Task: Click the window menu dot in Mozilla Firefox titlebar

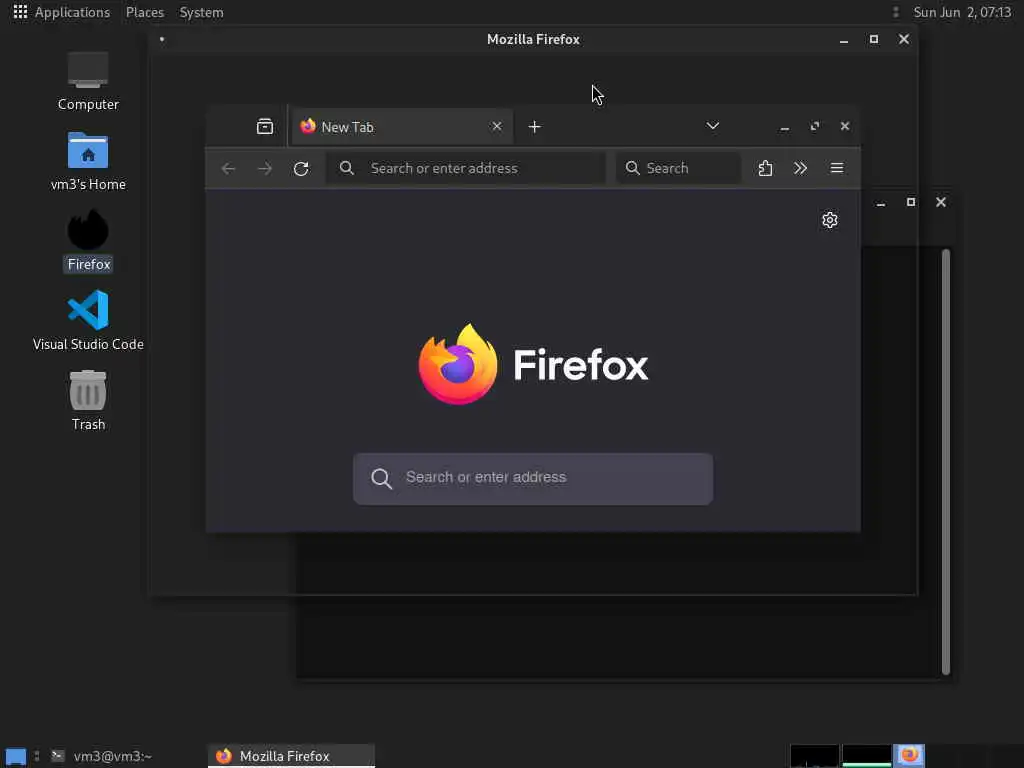Action: tap(162, 39)
